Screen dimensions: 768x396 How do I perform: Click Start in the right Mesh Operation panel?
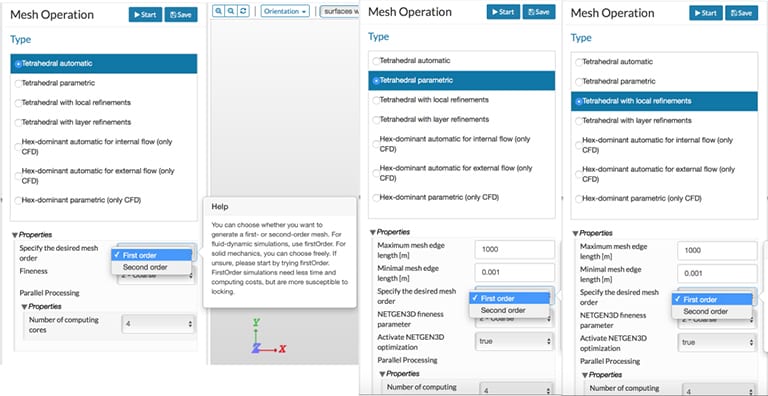coord(706,13)
